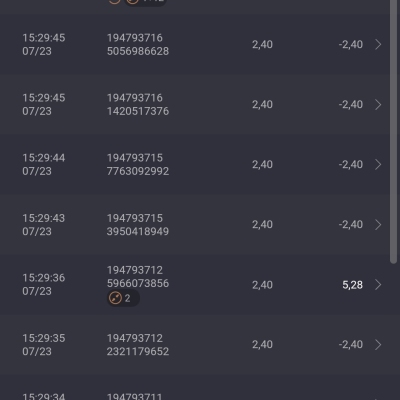Open the partially visible 15:29:34 entry
The image size is (400, 400).
tap(200, 393)
